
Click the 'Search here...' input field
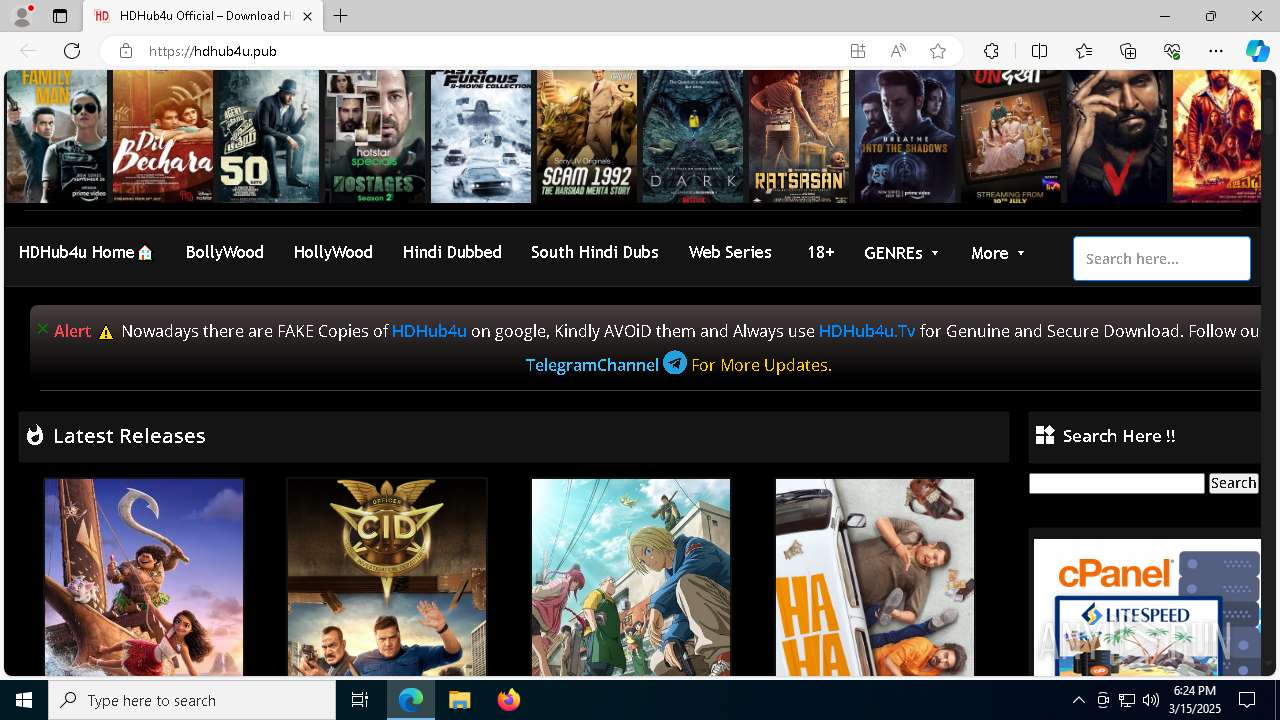(1161, 259)
